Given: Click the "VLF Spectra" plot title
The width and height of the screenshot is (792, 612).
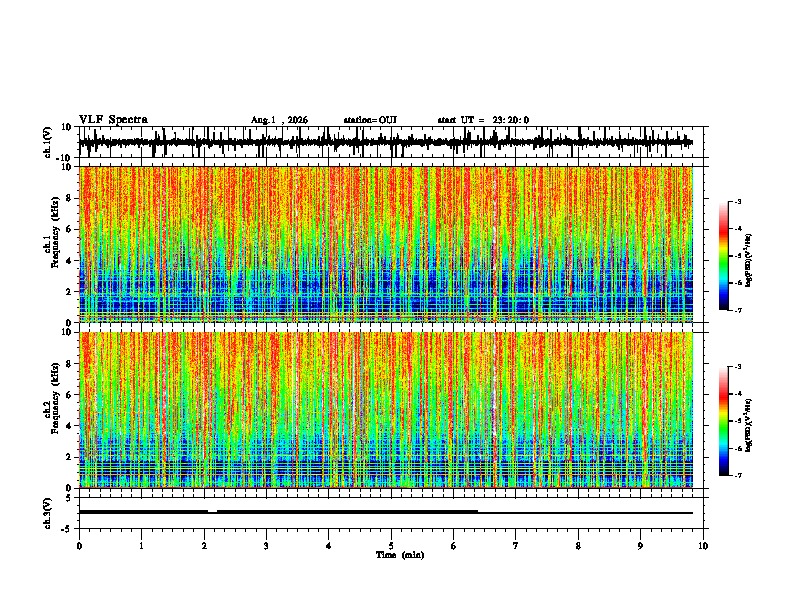Looking at the screenshot, I should (113, 120).
